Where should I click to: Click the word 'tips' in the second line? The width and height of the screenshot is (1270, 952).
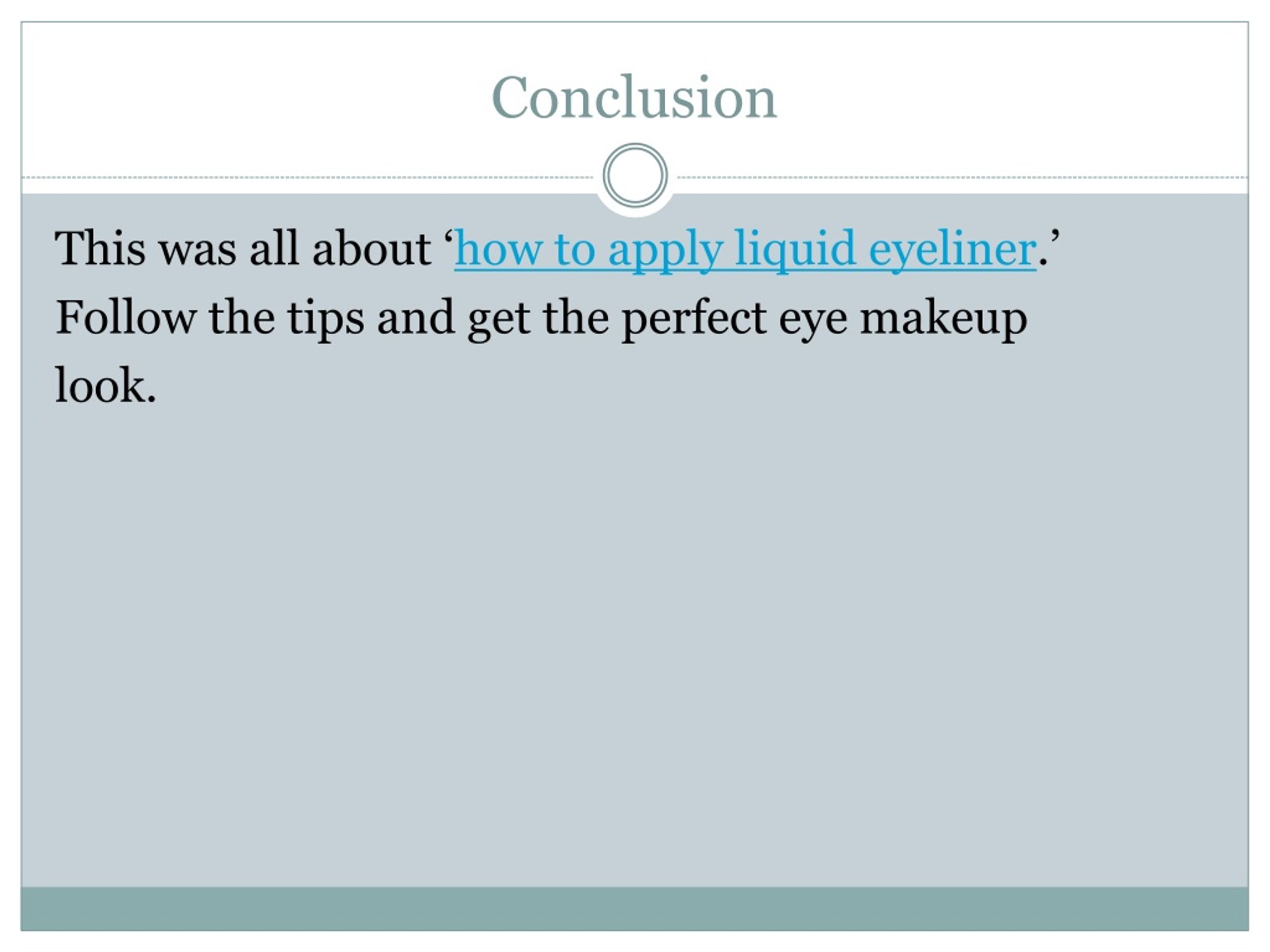point(325,319)
